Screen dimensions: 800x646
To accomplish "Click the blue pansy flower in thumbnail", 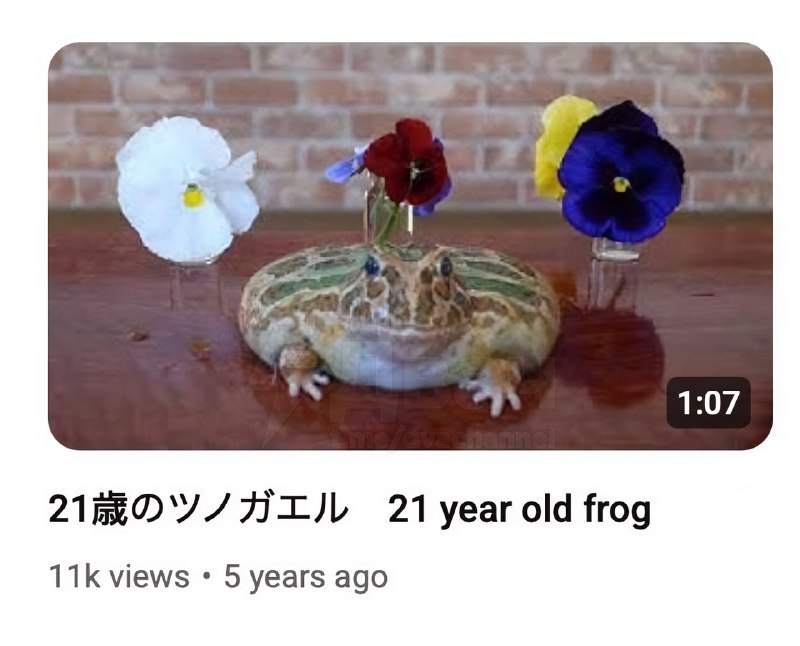I will [621, 172].
